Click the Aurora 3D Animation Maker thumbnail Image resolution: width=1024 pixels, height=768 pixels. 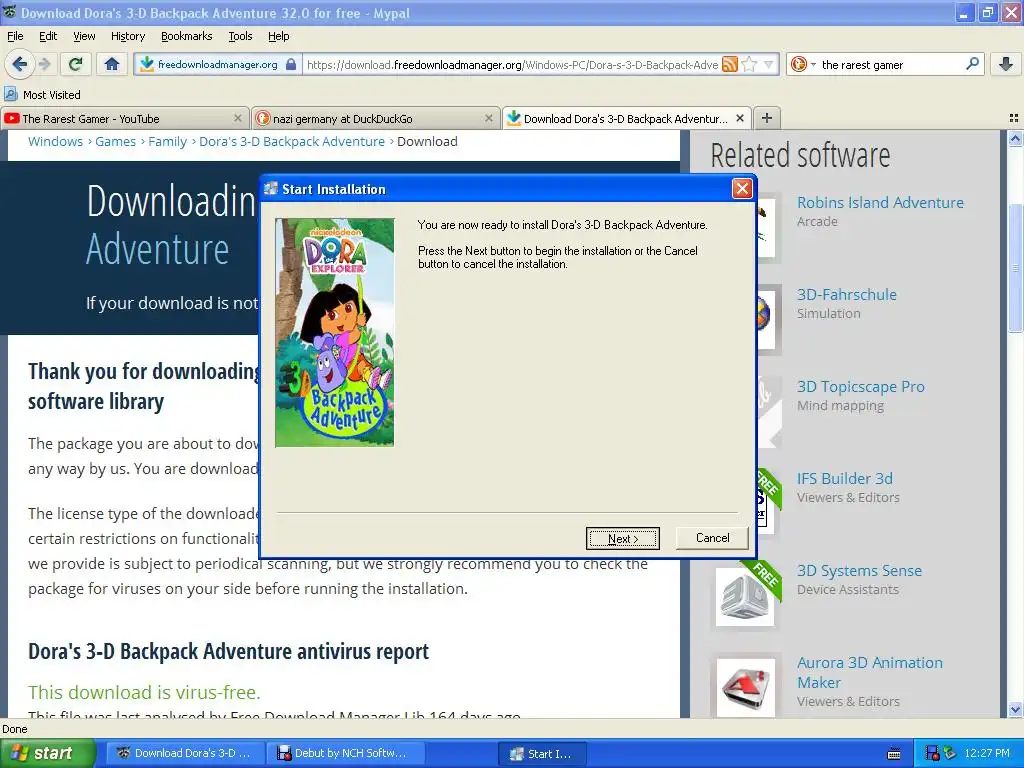point(744,688)
